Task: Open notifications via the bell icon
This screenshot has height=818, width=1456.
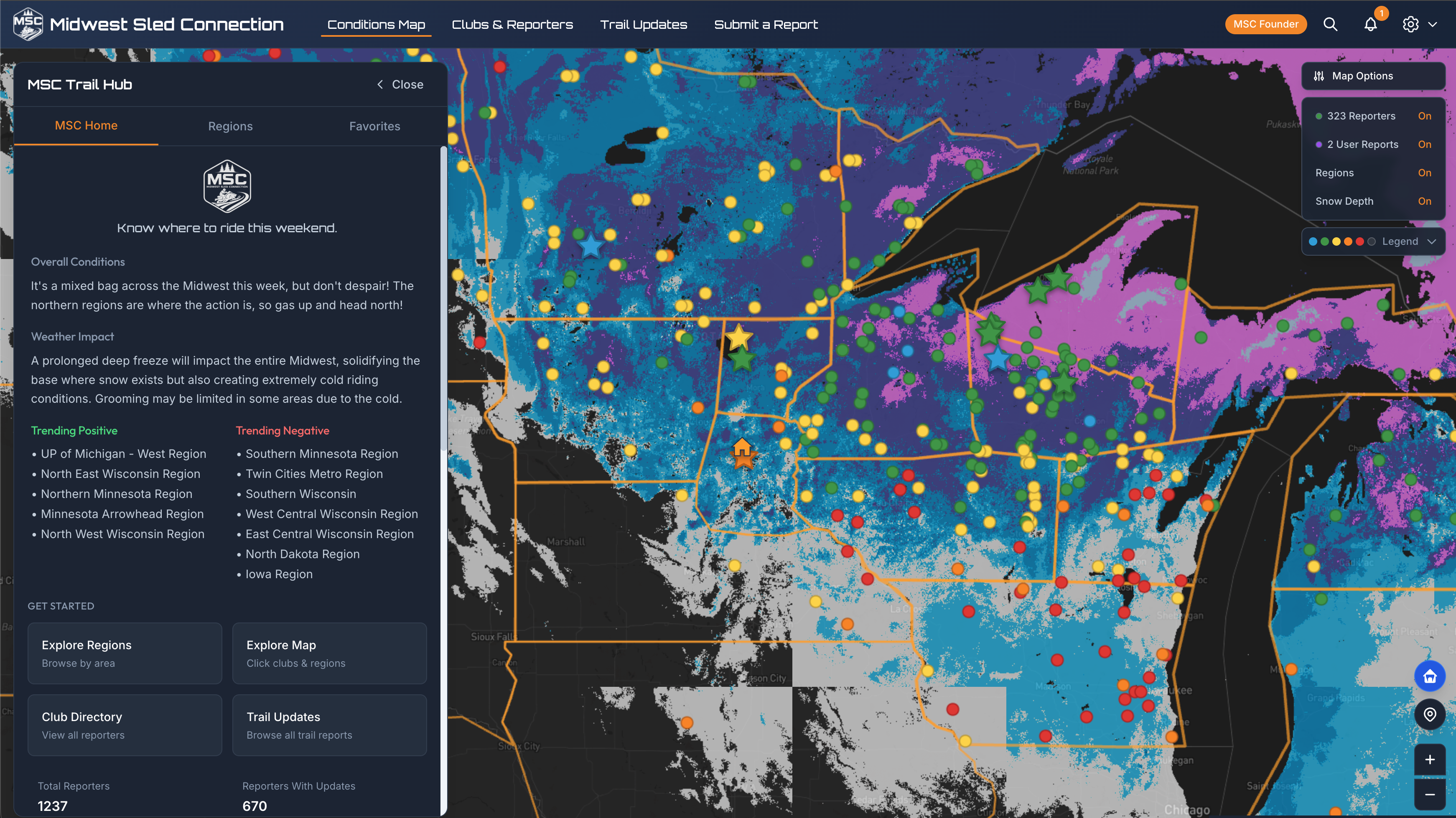Action: click(1370, 24)
